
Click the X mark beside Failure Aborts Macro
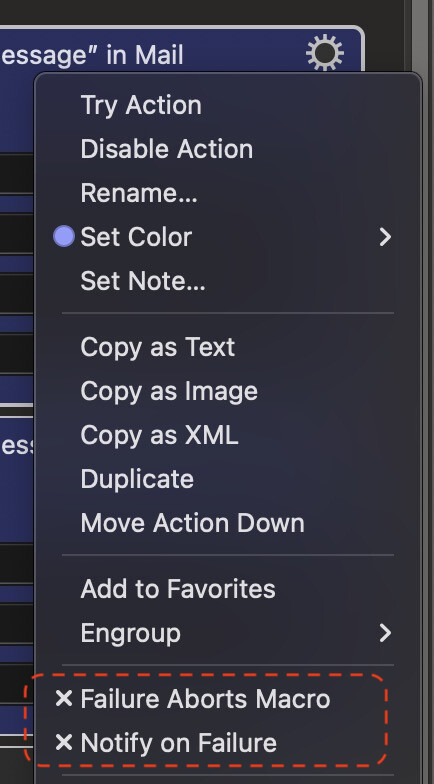[x=64, y=698]
